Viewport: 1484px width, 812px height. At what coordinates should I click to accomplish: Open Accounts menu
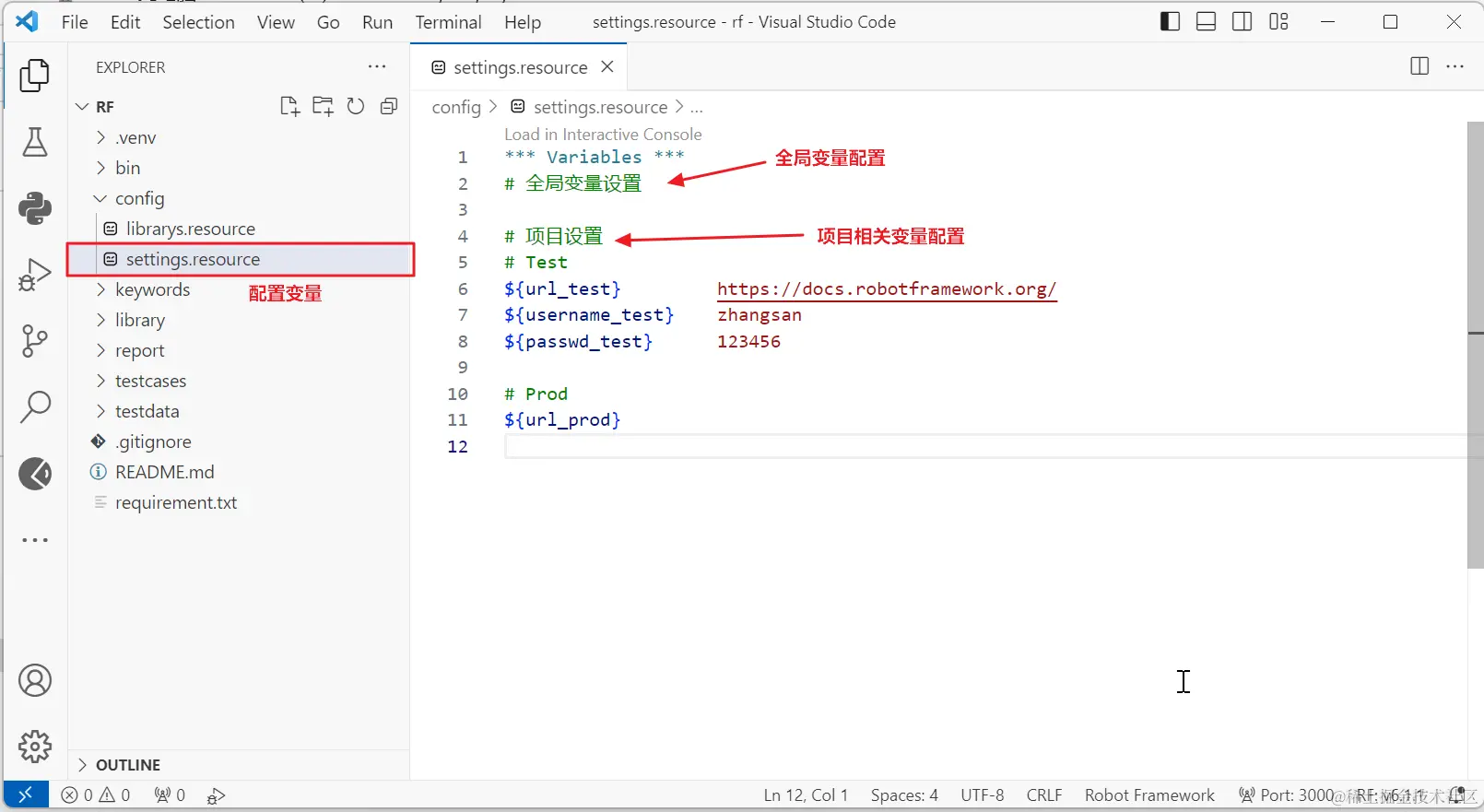(35, 681)
